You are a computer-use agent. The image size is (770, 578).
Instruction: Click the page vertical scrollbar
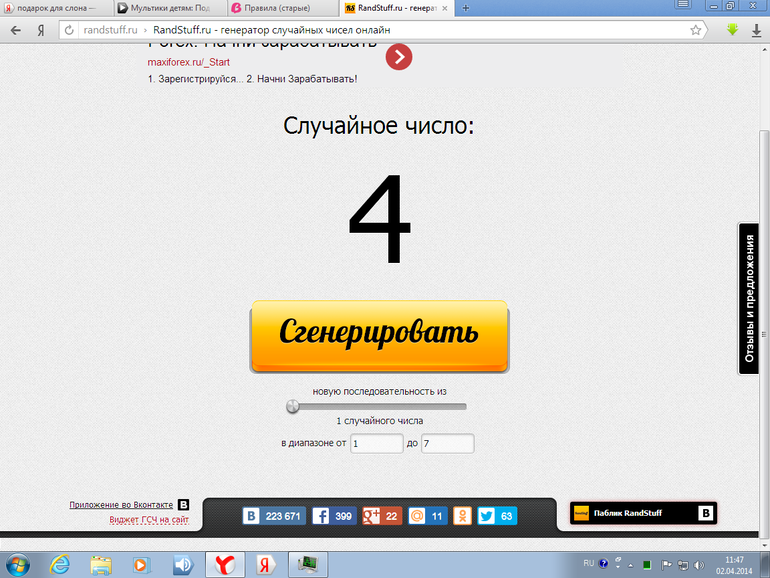764,334
